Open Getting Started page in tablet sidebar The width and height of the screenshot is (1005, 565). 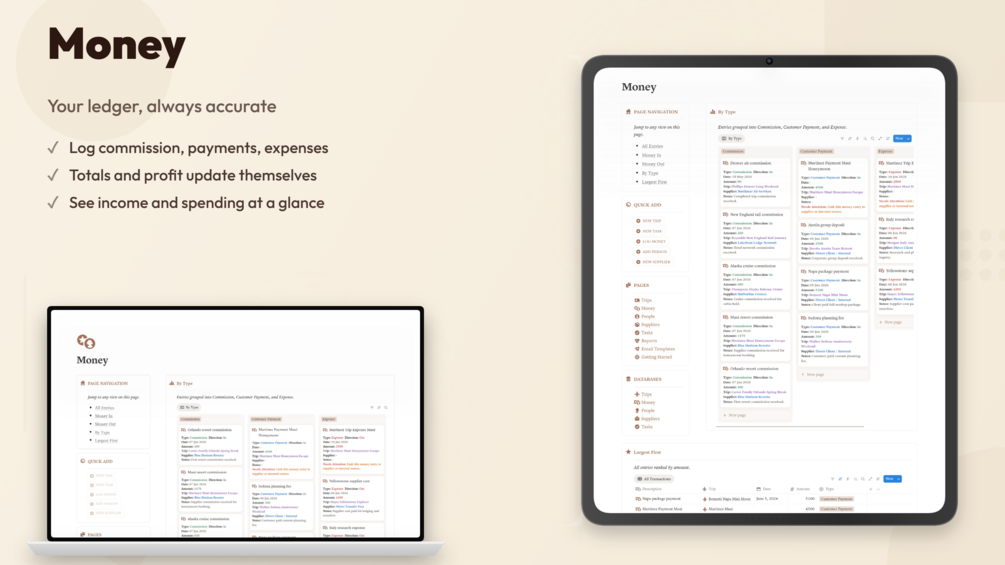tap(653, 357)
